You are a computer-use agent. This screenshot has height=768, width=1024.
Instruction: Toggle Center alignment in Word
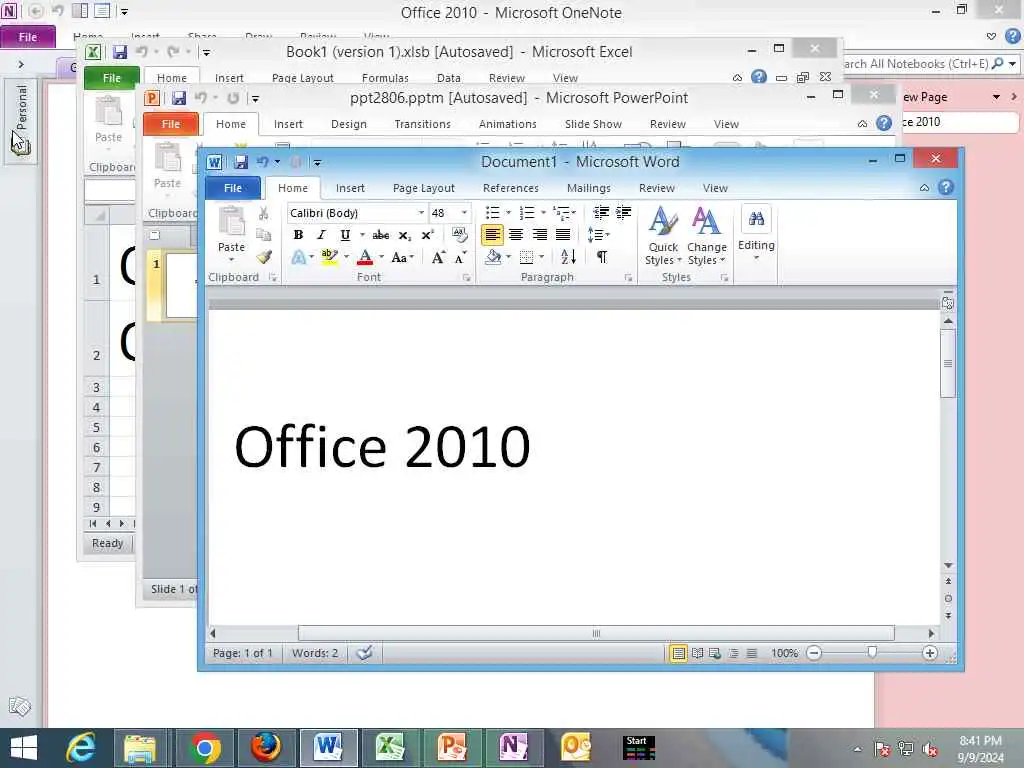click(516, 234)
